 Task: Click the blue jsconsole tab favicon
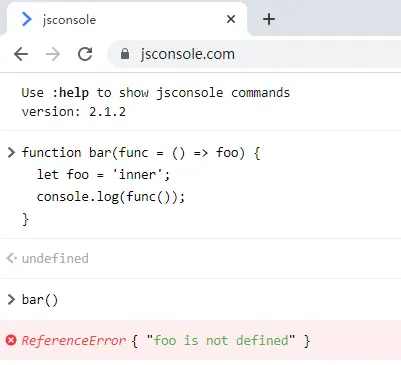pyautogui.click(x=27, y=19)
